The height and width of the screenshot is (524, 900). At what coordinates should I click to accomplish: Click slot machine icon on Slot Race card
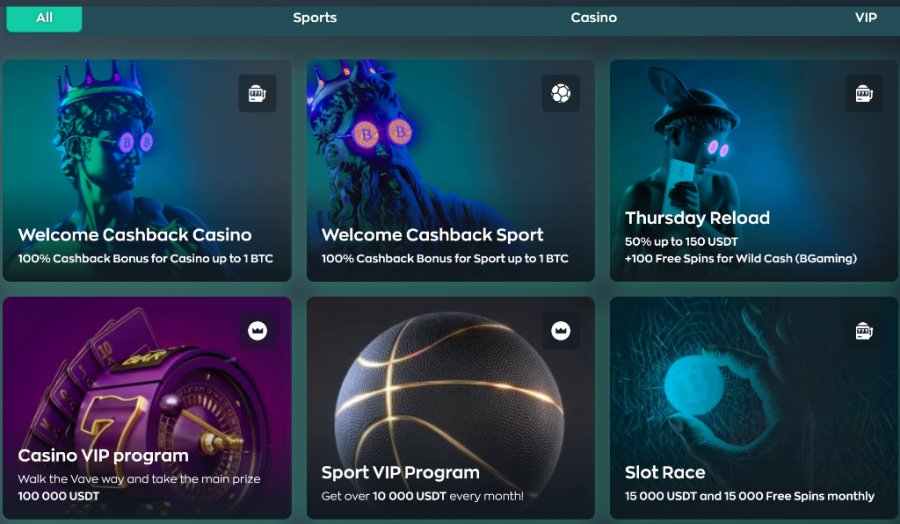coord(864,331)
